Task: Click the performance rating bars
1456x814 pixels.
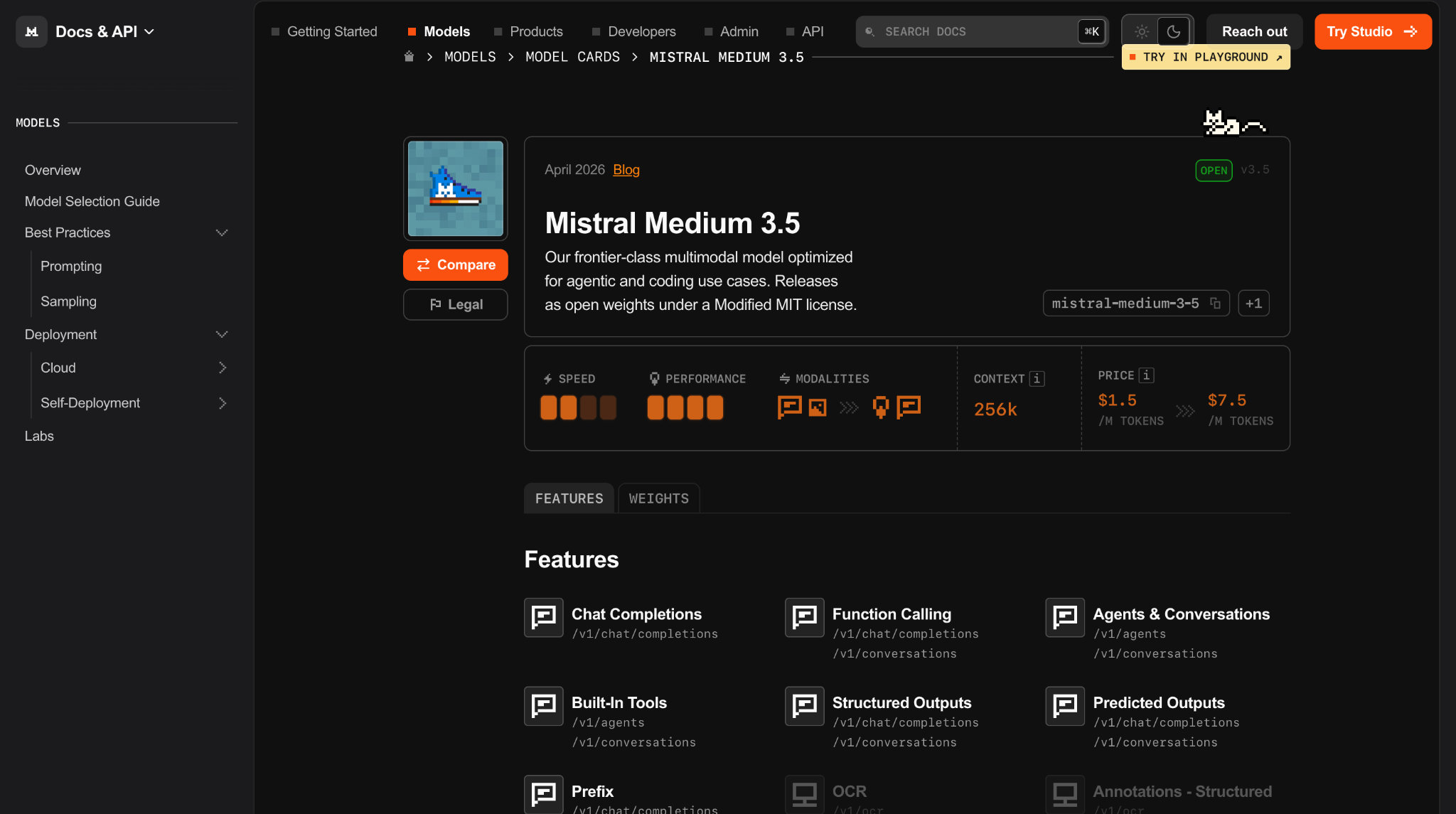Action: pos(685,408)
